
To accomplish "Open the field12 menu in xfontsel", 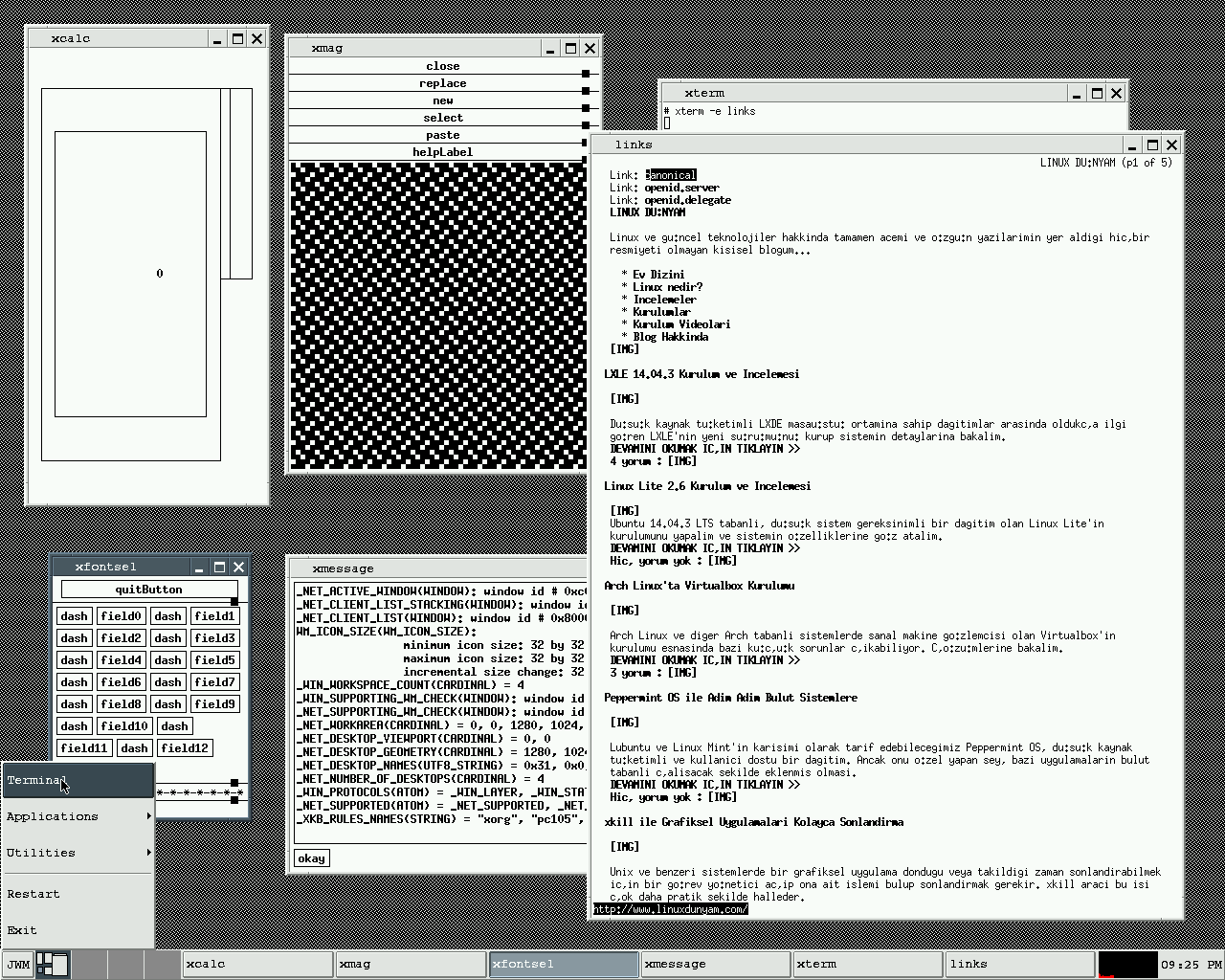I will (x=185, y=747).
